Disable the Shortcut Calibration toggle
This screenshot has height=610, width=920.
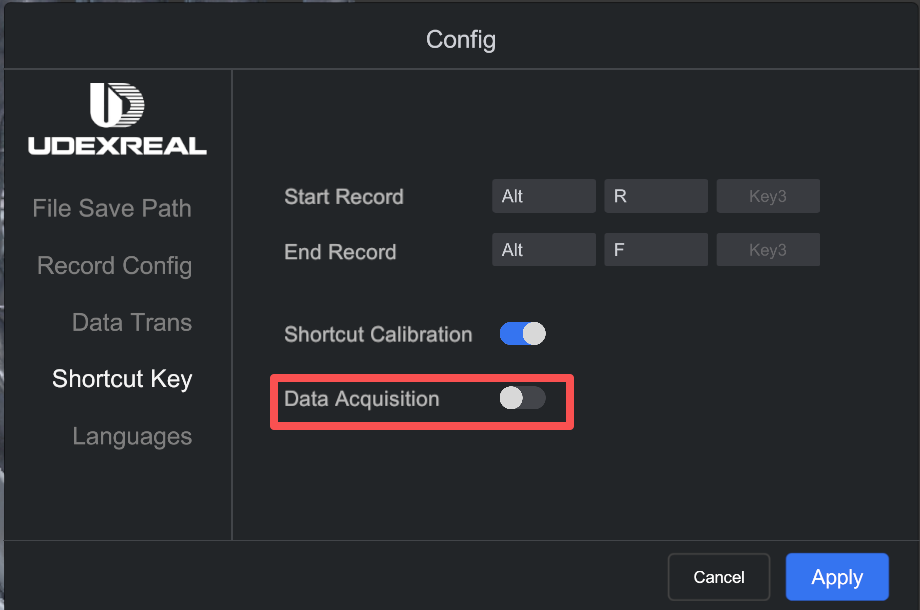[523, 334]
